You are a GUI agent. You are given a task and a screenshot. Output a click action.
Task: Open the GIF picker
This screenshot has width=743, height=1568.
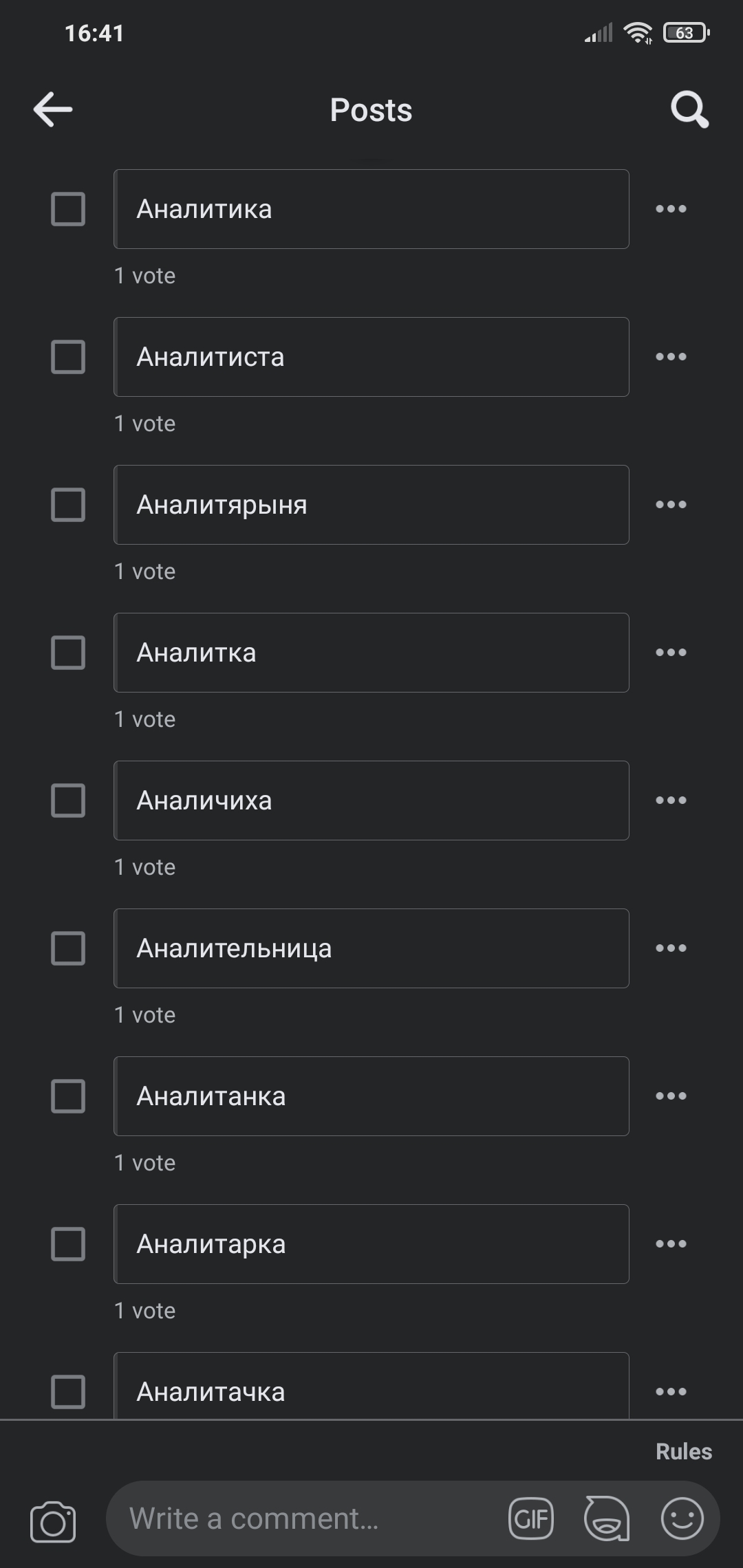click(x=531, y=1518)
